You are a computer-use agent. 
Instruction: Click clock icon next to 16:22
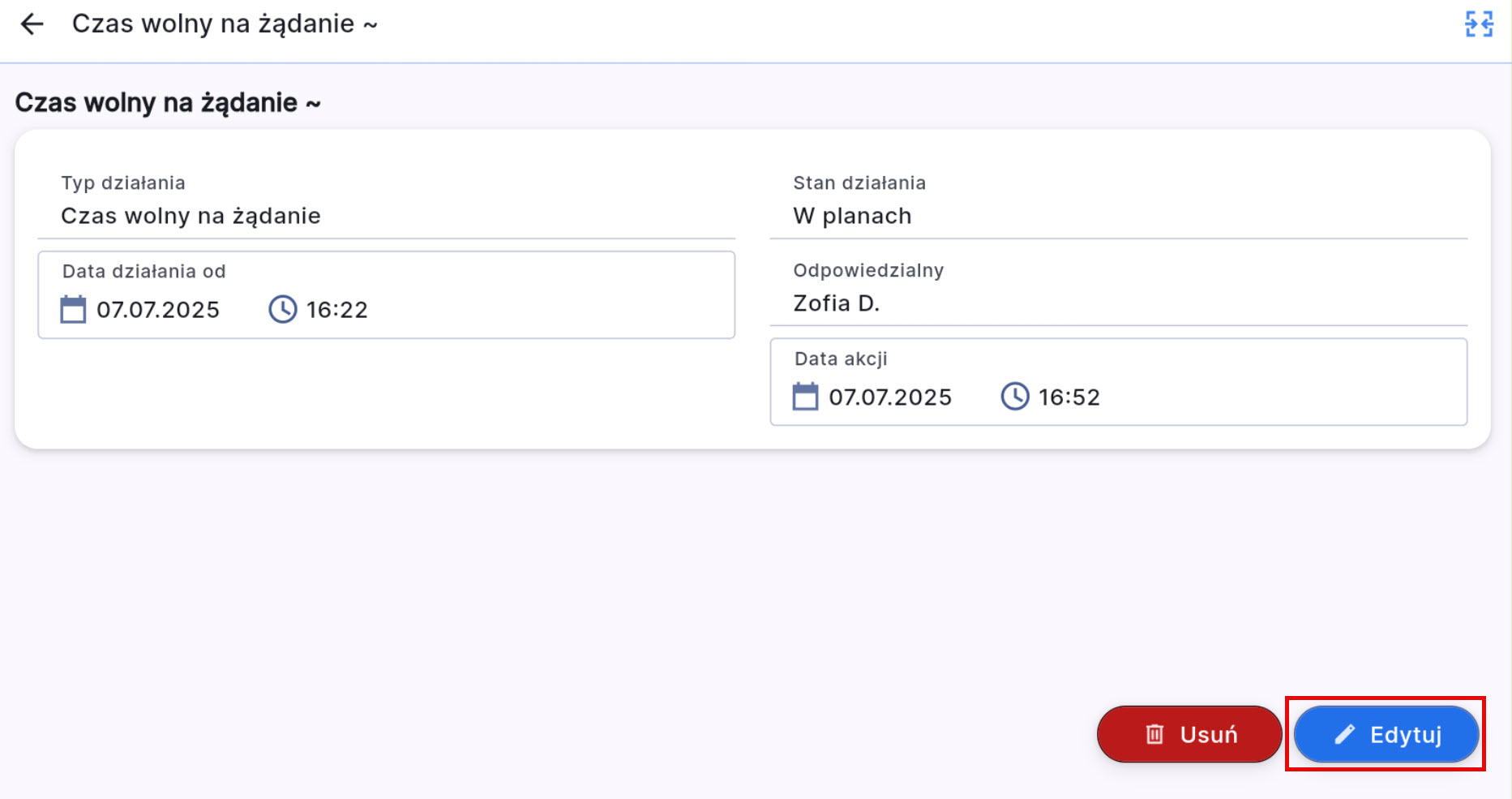tap(283, 310)
